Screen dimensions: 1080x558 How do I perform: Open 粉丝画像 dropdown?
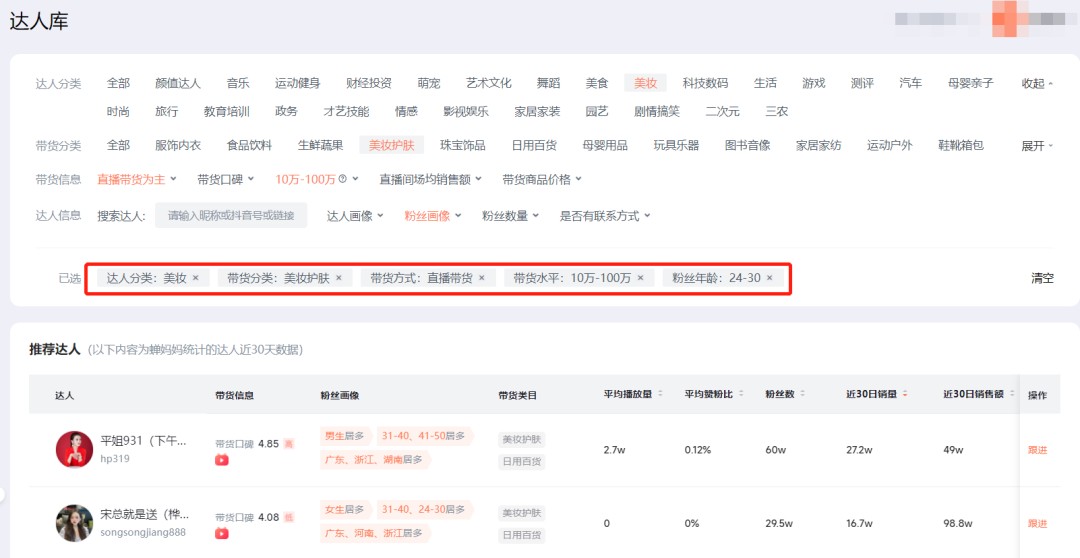[x=433, y=216]
